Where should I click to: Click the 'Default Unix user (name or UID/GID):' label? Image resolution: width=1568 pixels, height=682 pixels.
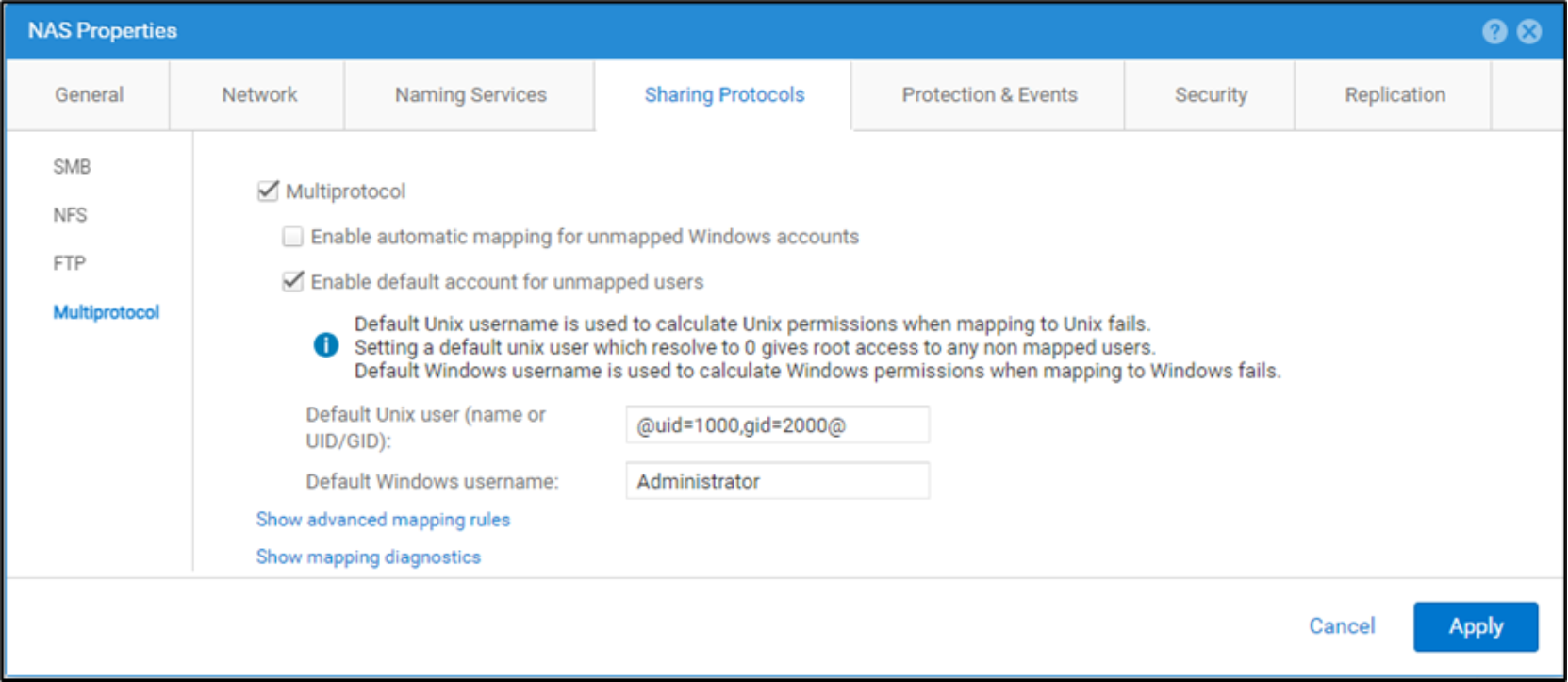point(426,427)
